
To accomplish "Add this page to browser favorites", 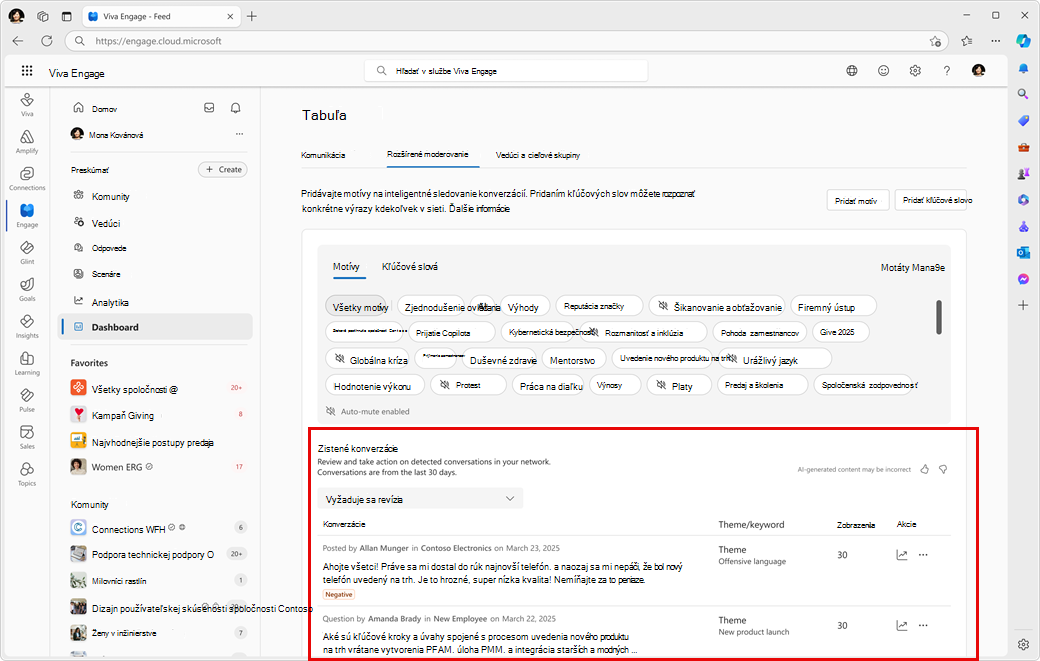I will click(x=935, y=41).
